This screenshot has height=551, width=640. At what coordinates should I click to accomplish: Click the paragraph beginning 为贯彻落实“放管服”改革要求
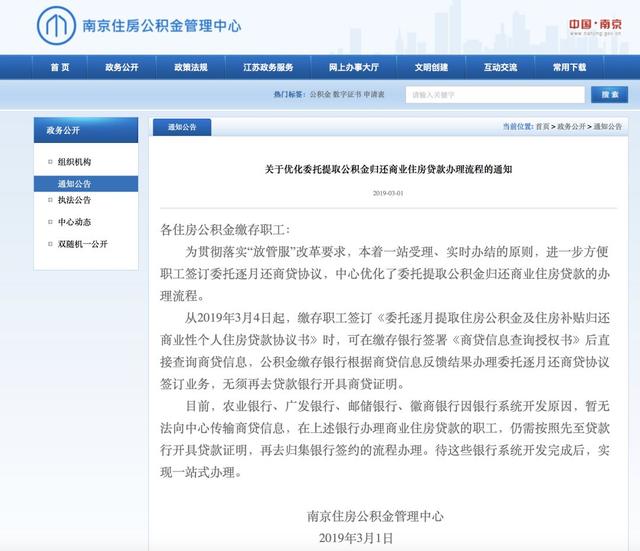coord(384,273)
